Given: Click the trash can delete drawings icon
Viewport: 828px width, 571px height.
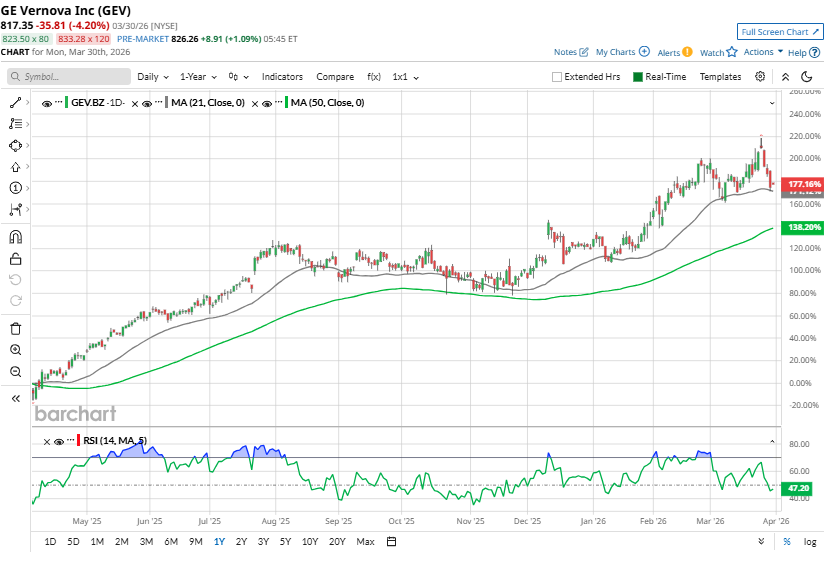Looking at the screenshot, I should click(x=15, y=328).
